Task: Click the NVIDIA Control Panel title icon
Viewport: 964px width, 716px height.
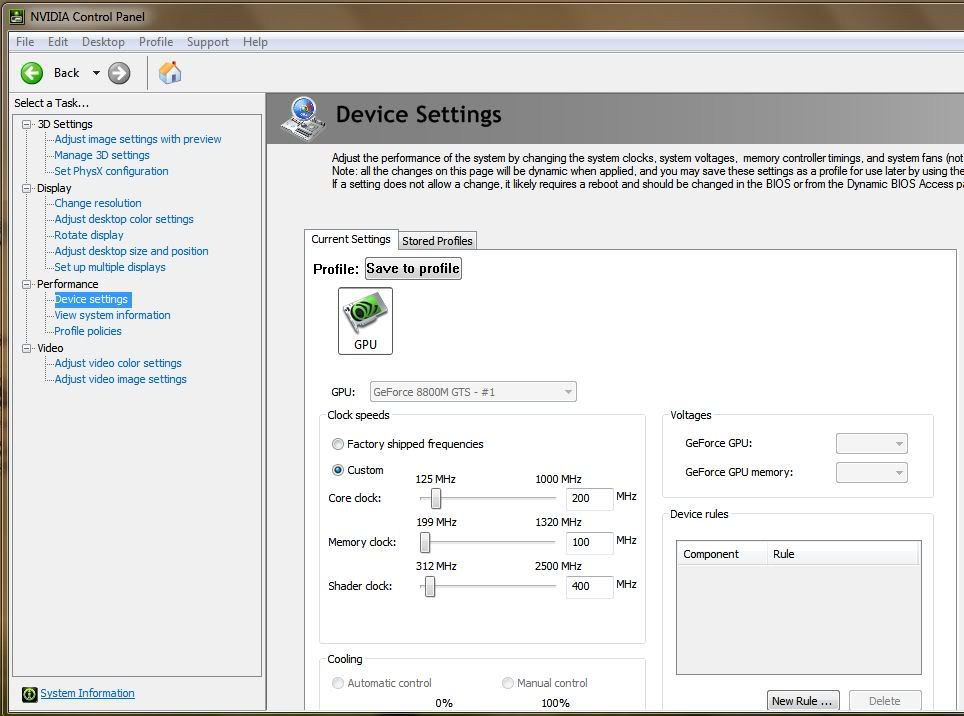Action: click(17, 17)
